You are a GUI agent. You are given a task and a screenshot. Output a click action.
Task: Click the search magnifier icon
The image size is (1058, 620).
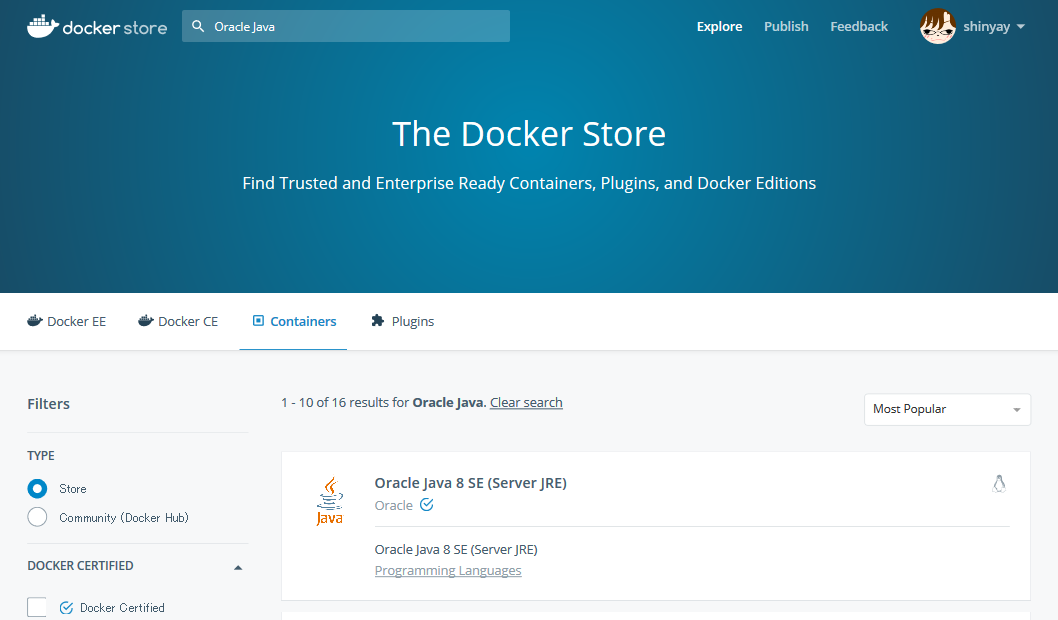click(x=198, y=26)
